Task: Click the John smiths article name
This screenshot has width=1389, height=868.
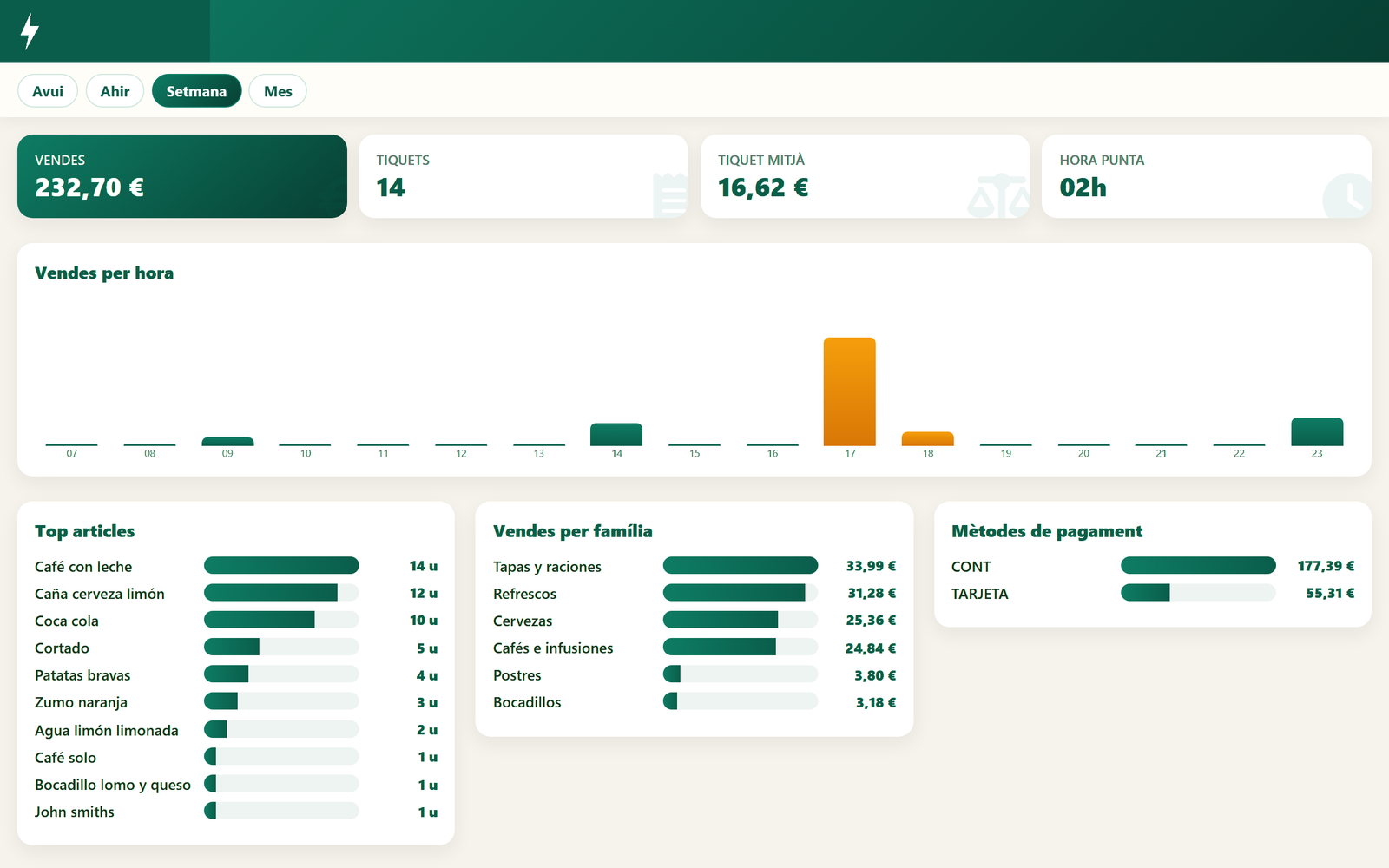Action: click(x=75, y=812)
